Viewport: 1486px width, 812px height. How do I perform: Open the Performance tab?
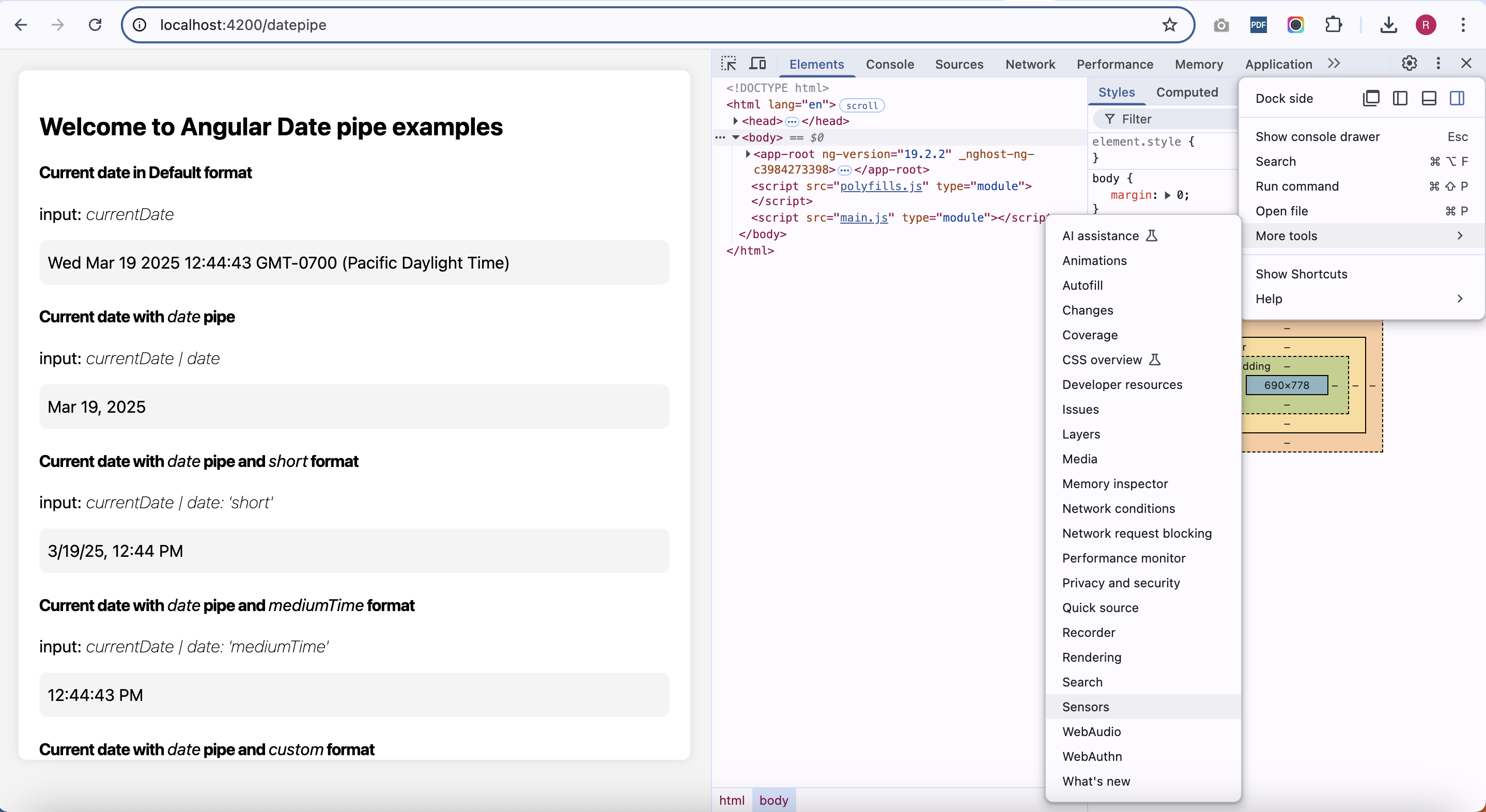pos(1114,64)
